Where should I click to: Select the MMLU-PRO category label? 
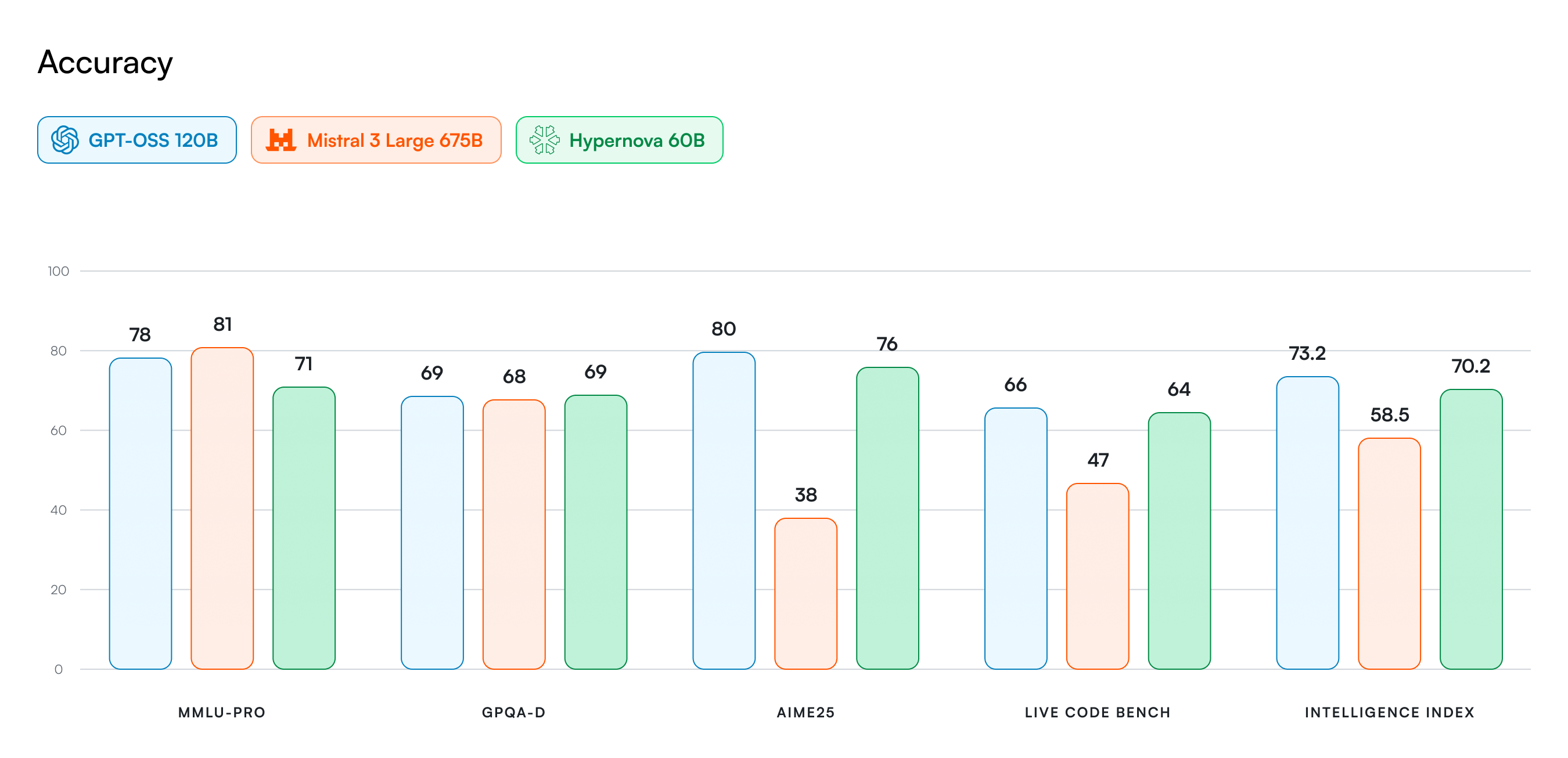(x=222, y=712)
